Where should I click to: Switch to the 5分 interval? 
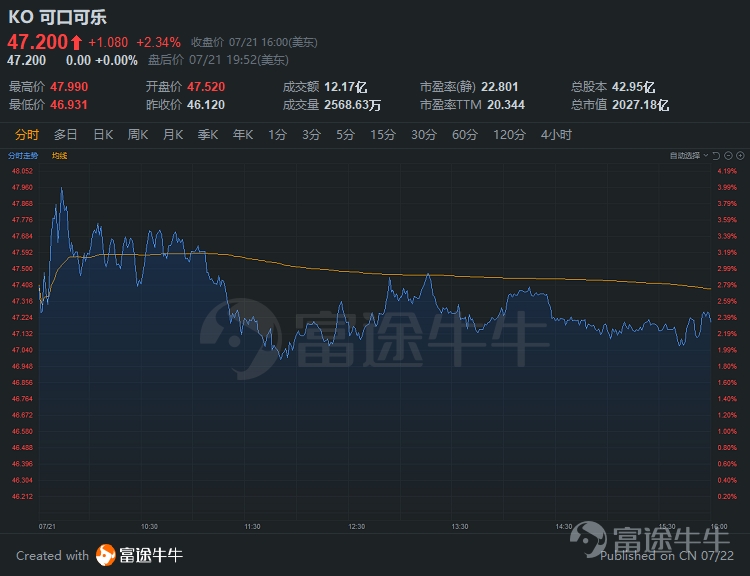(345, 135)
